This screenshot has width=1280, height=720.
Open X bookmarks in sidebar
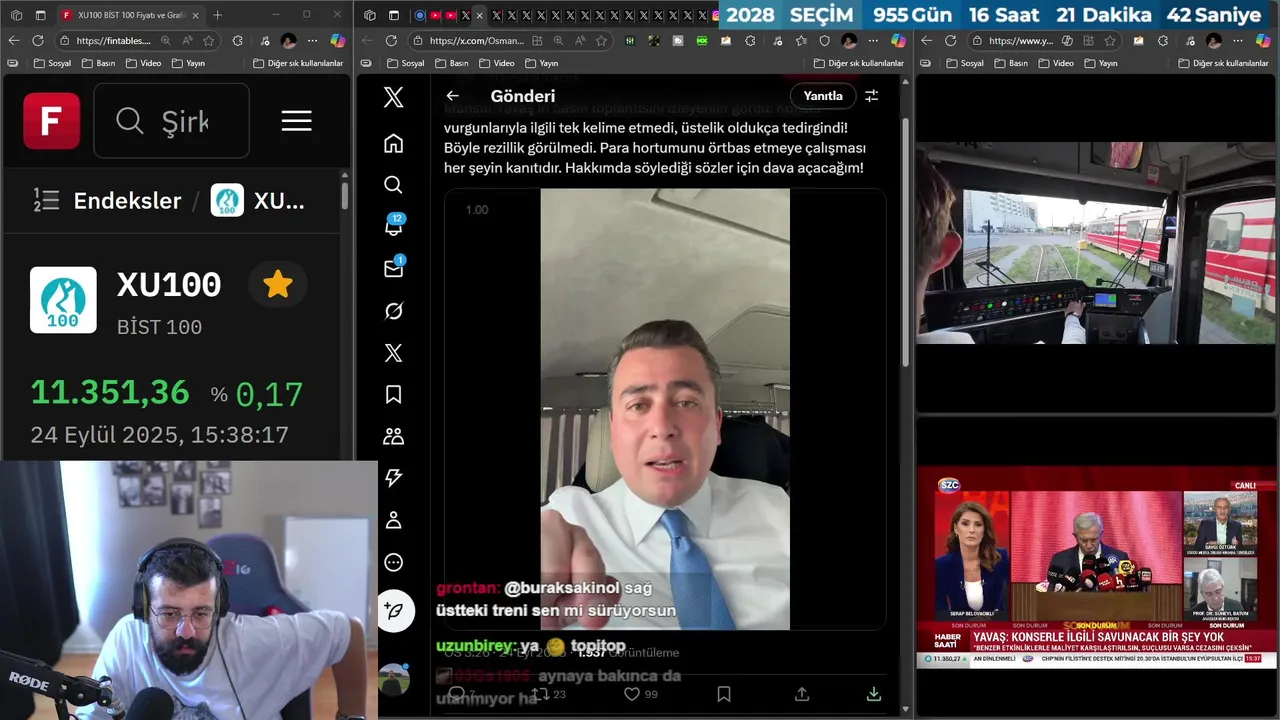(393, 395)
